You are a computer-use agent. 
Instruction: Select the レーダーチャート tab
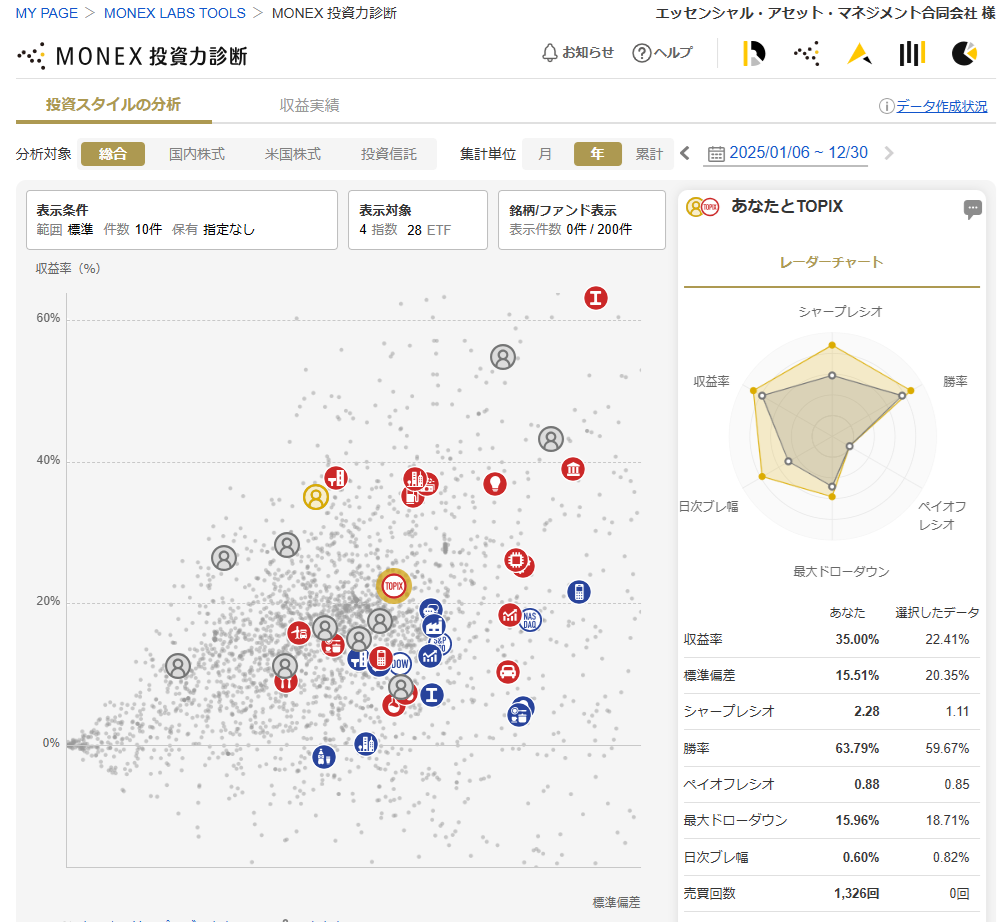click(x=831, y=262)
